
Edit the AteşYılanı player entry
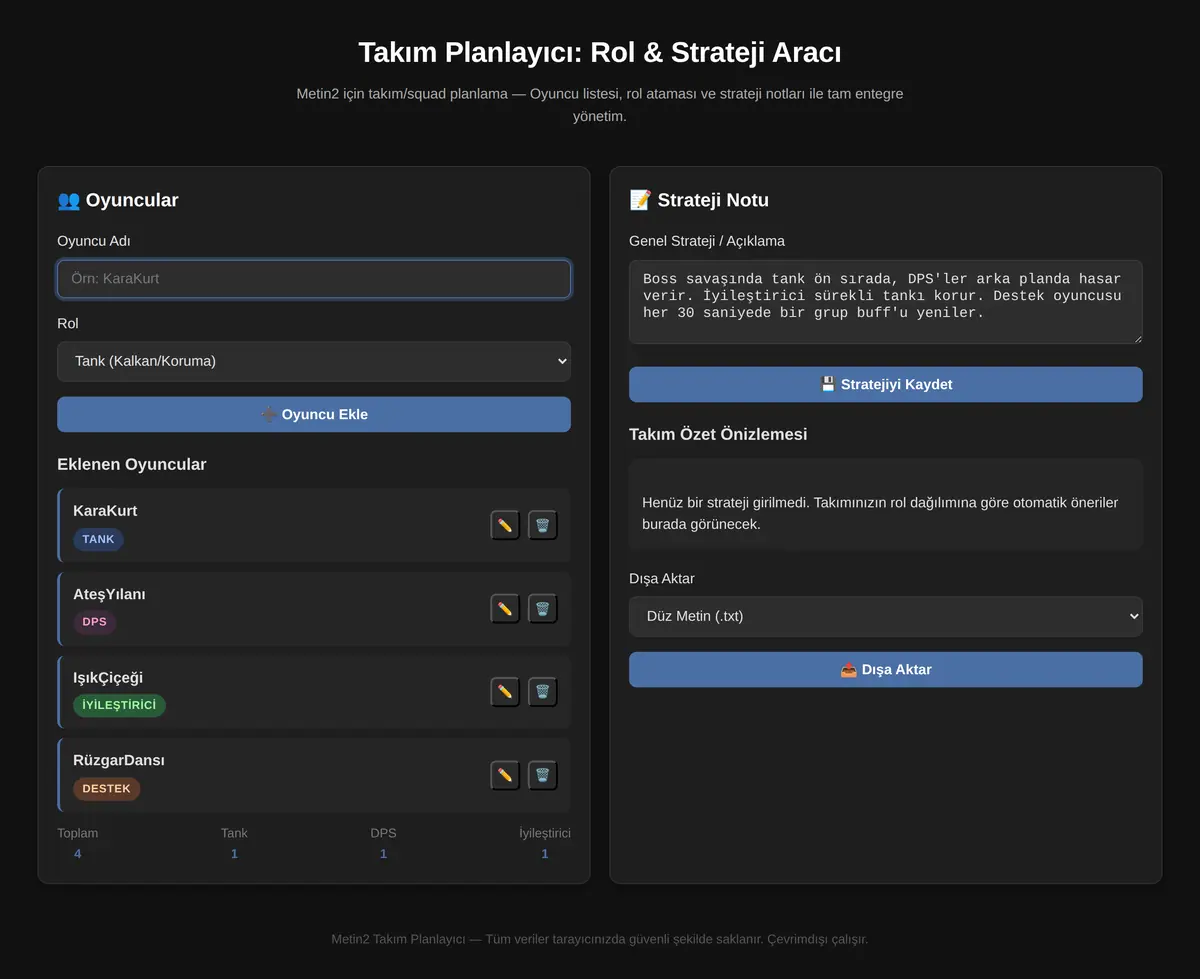(505, 608)
